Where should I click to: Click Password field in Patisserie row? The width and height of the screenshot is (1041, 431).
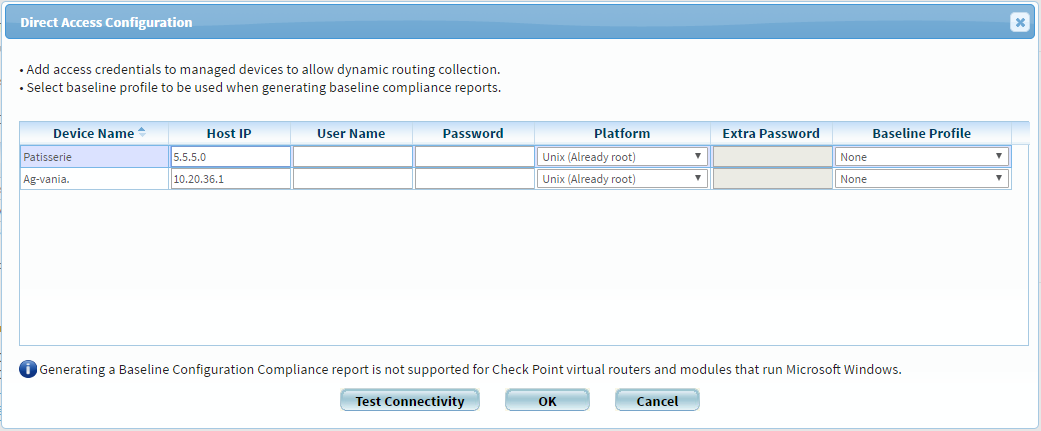point(474,157)
